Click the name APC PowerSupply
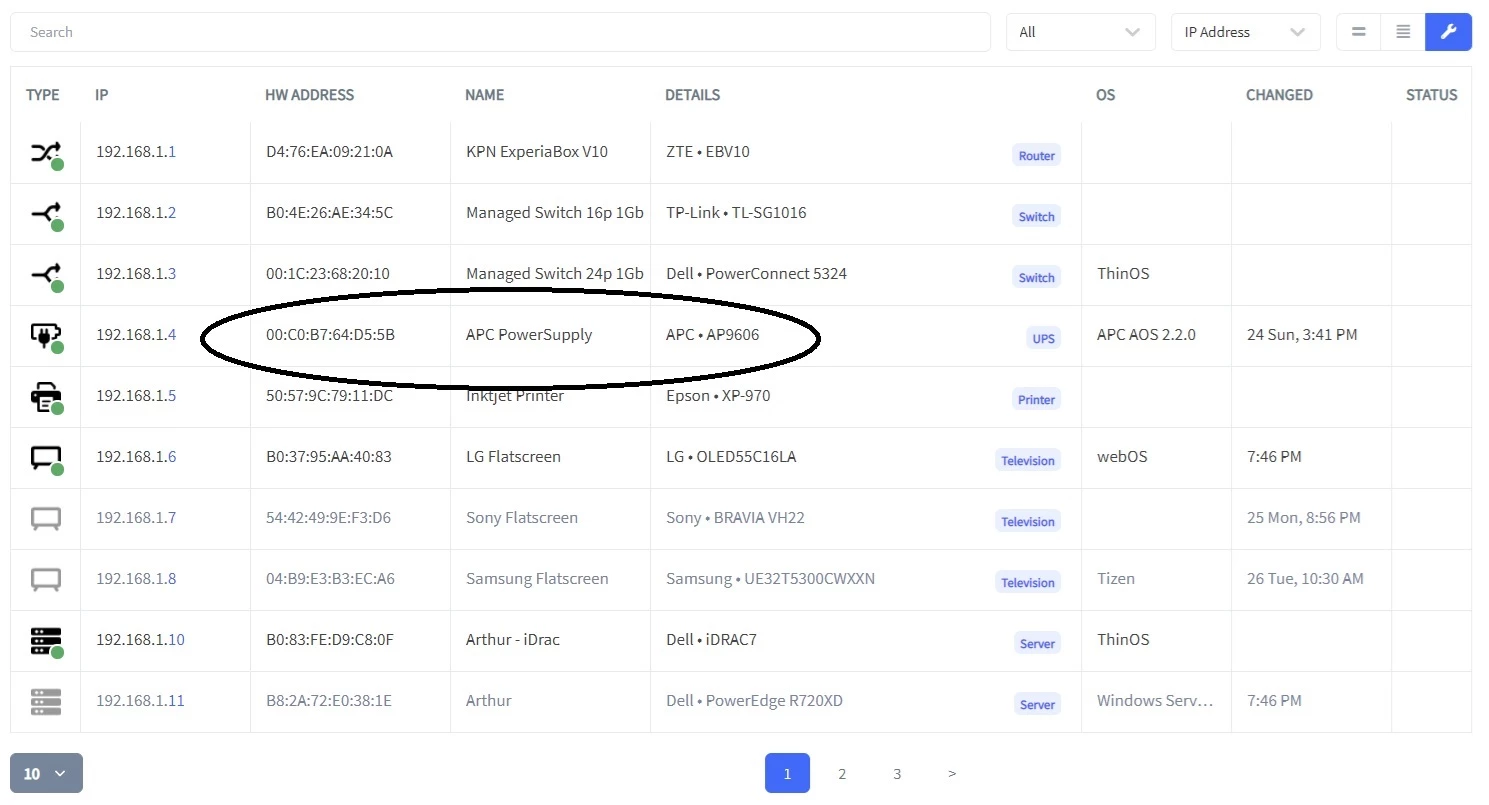Screen dimensions: 1489x805 (x=529, y=335)
